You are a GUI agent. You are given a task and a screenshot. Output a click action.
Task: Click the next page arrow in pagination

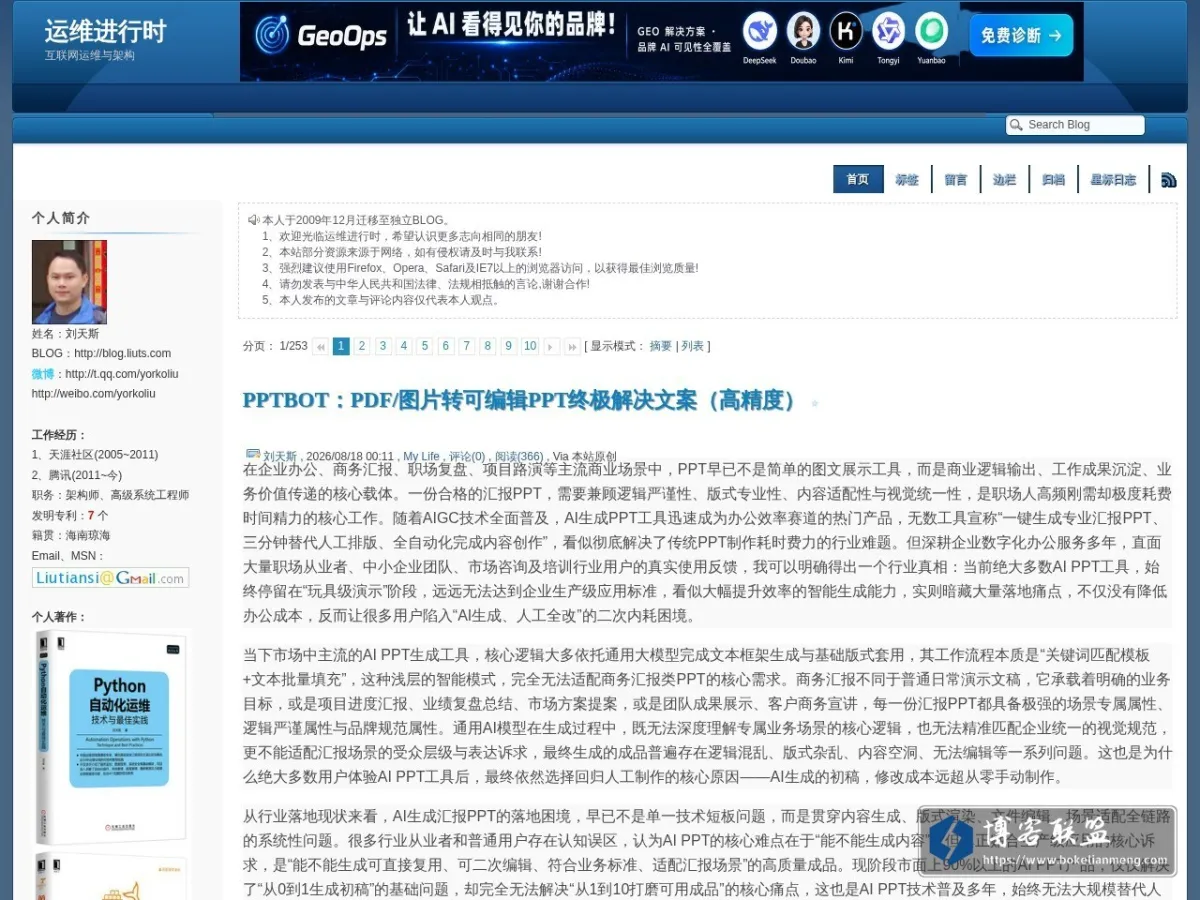click(551, 347)
